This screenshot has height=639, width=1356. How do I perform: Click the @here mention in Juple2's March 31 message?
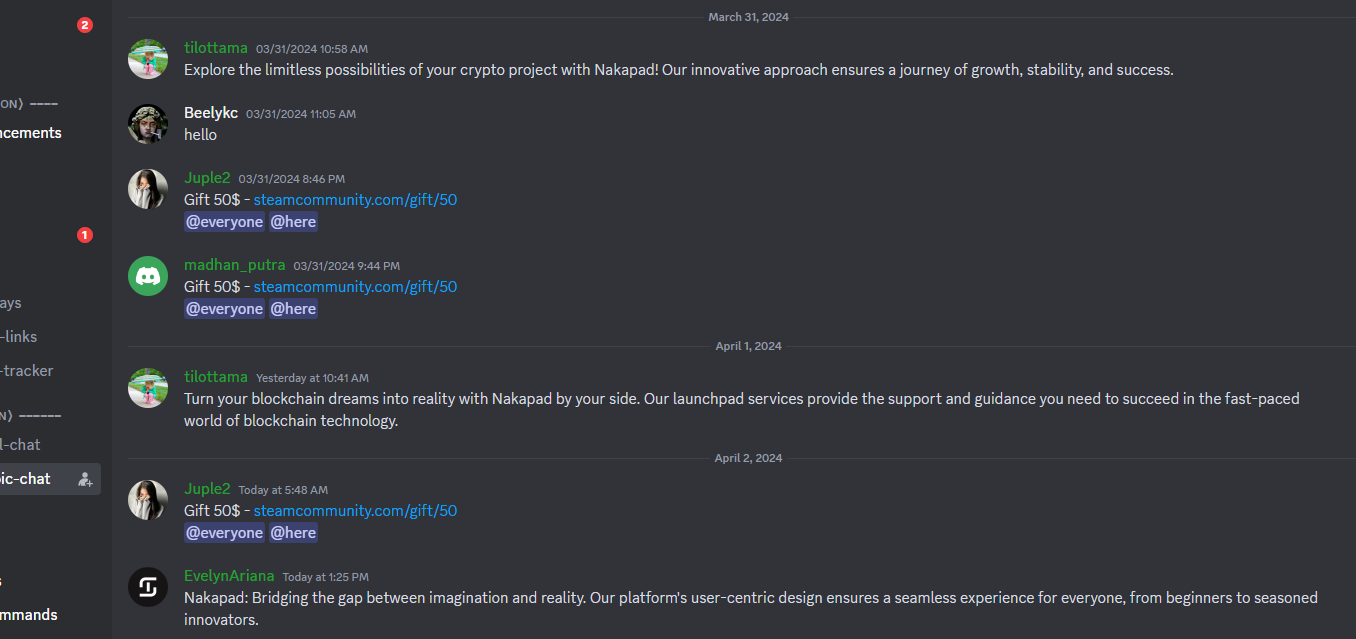pos(293,222)
